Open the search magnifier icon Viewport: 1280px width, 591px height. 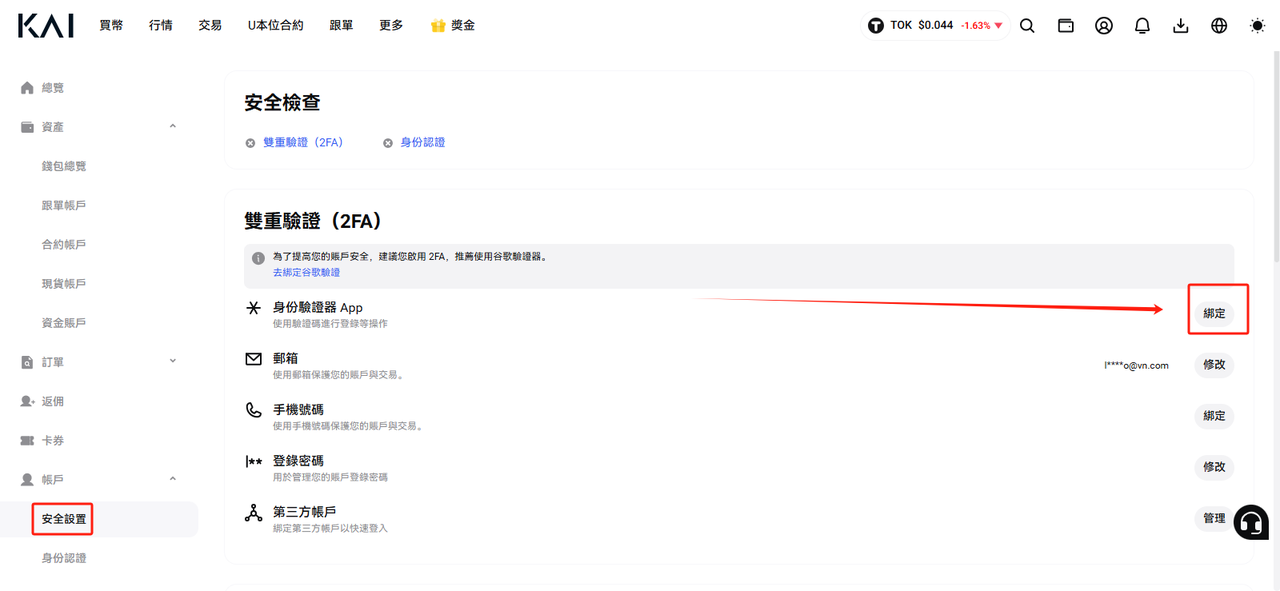tap(1027, 26)
